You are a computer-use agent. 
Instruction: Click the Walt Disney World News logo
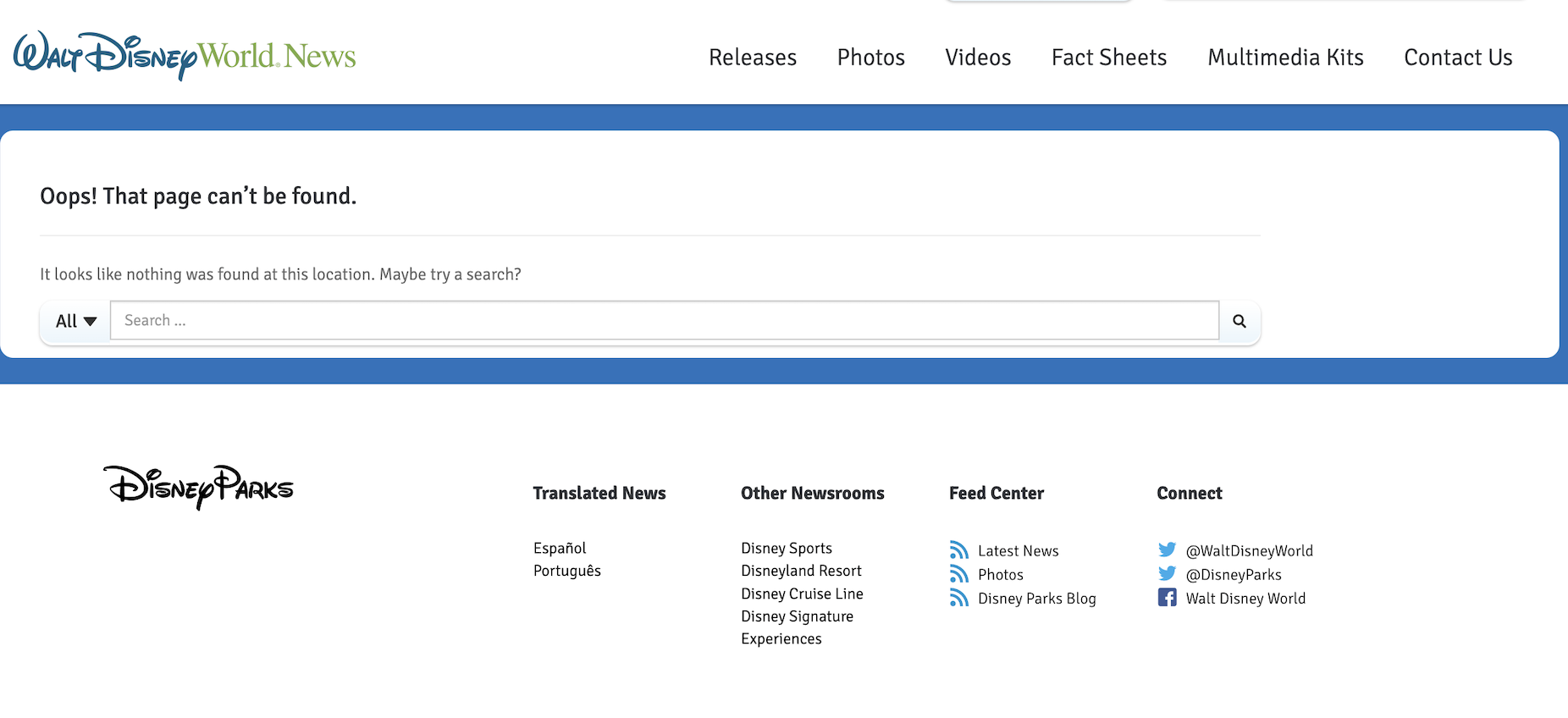[185, 56]
